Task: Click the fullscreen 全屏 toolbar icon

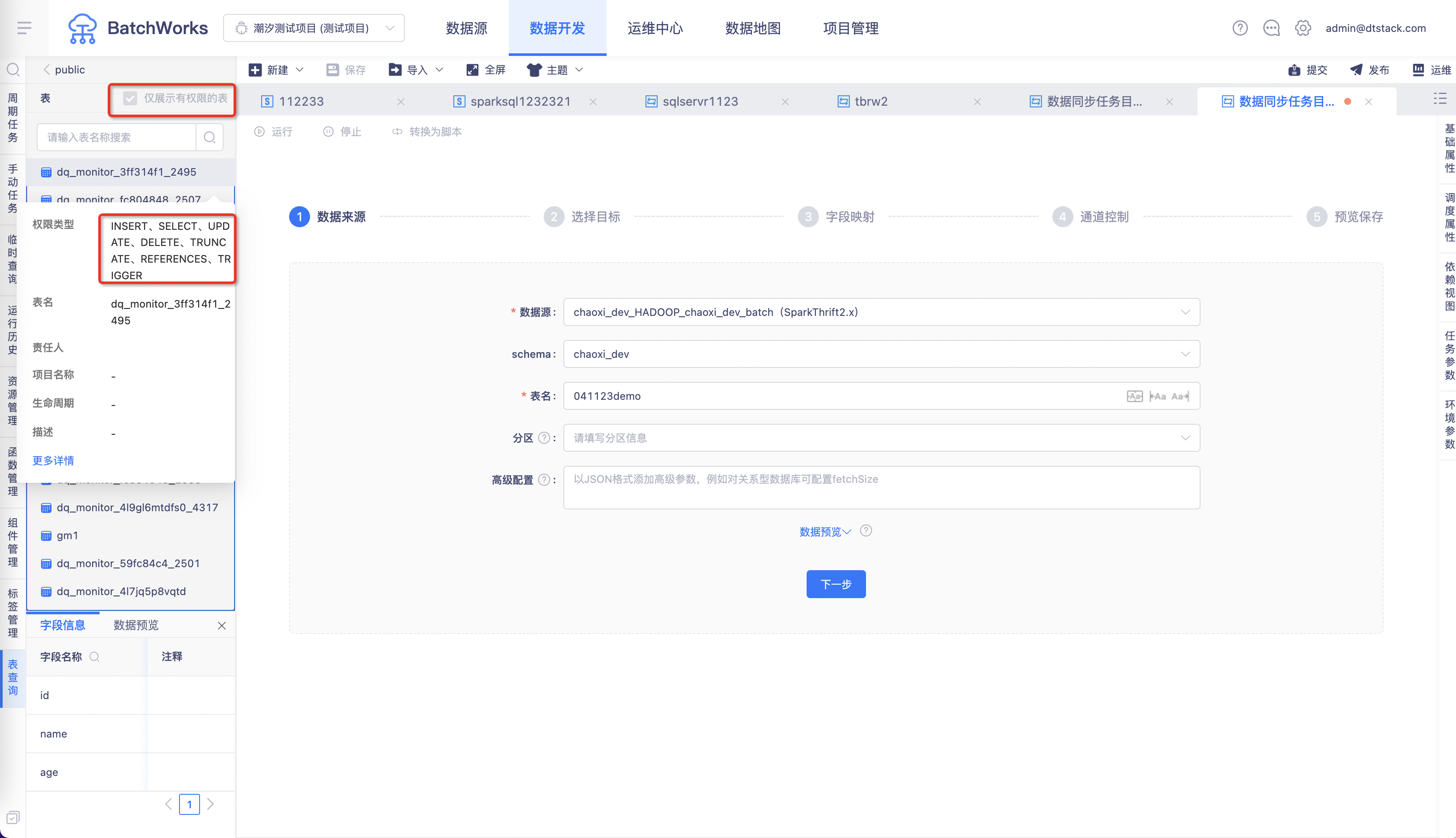Action: point(472,69)
